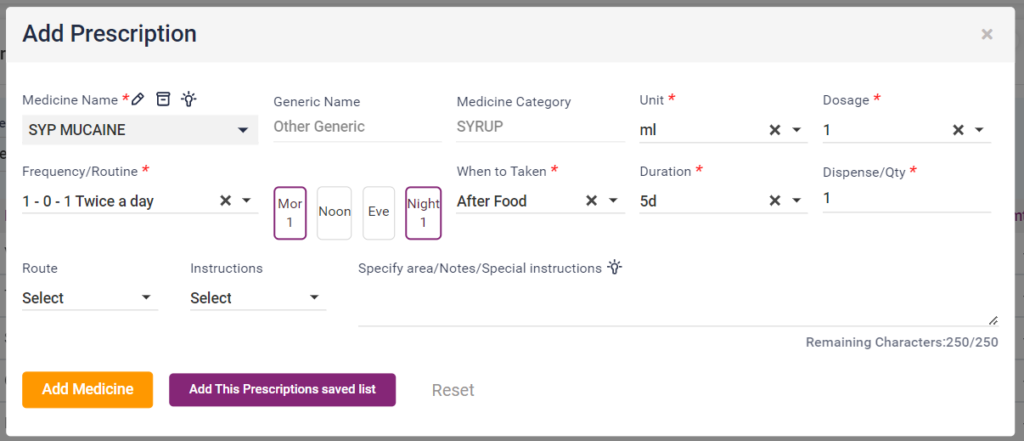Screen dimensions: 1024x441
Task: Click the pencil edit icon beside Medicine Name
Action: click(138, 99)
